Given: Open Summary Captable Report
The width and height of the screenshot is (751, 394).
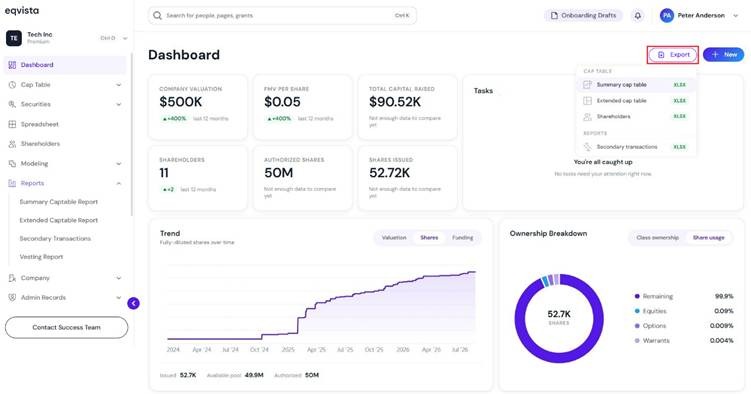Looking at the screenshot, I should [58, 202].
